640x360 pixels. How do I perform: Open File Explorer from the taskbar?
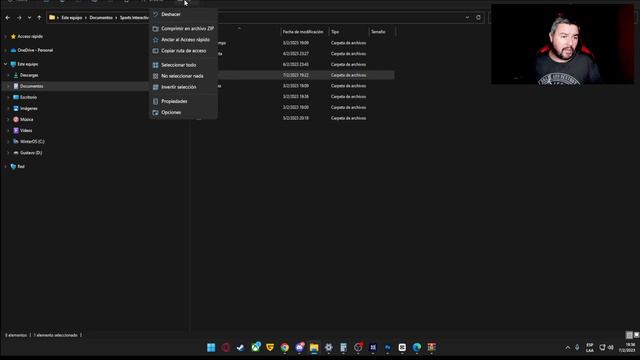(314, 347)
